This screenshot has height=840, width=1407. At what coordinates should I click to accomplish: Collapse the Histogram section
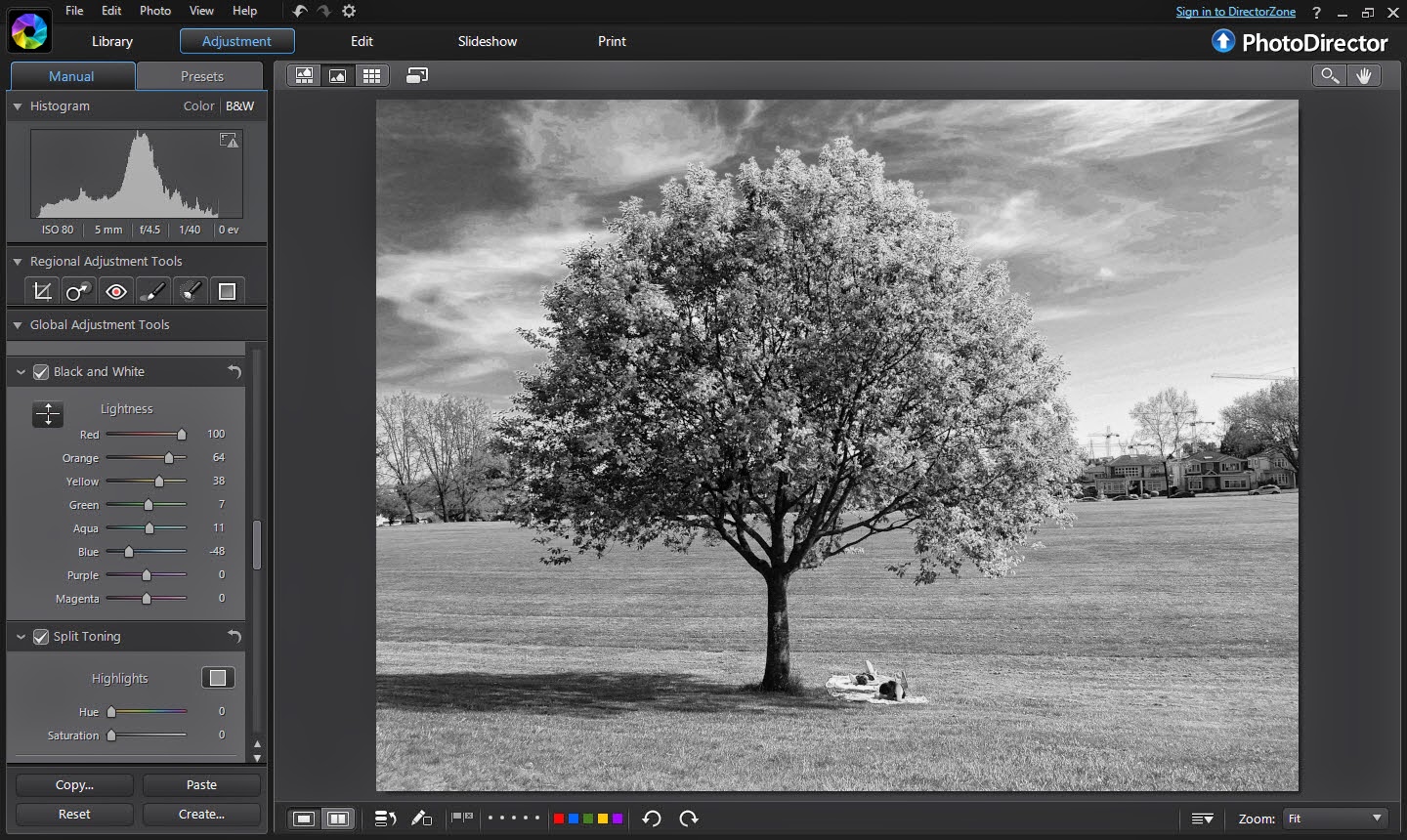(18, 106)
